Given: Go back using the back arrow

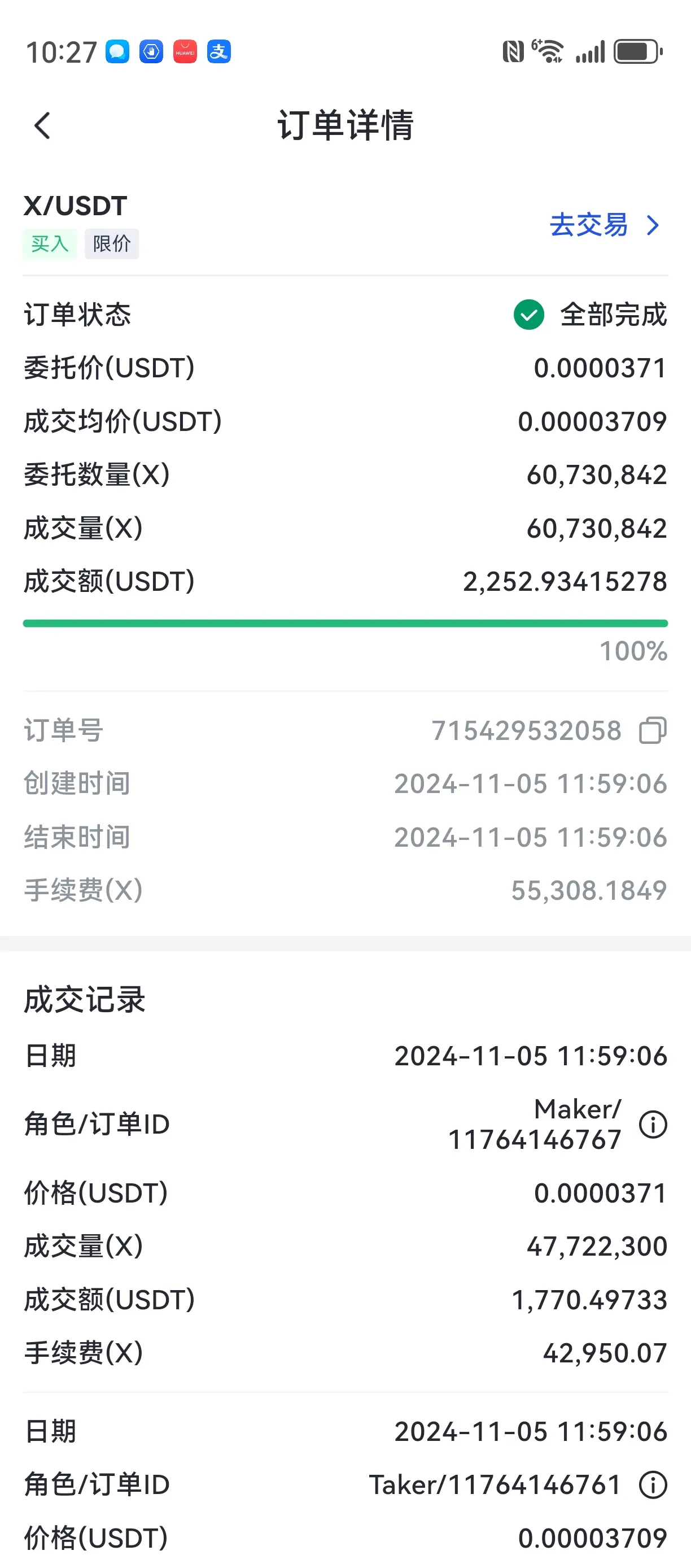Looking at the screenshot, I should tap(42, 126).
